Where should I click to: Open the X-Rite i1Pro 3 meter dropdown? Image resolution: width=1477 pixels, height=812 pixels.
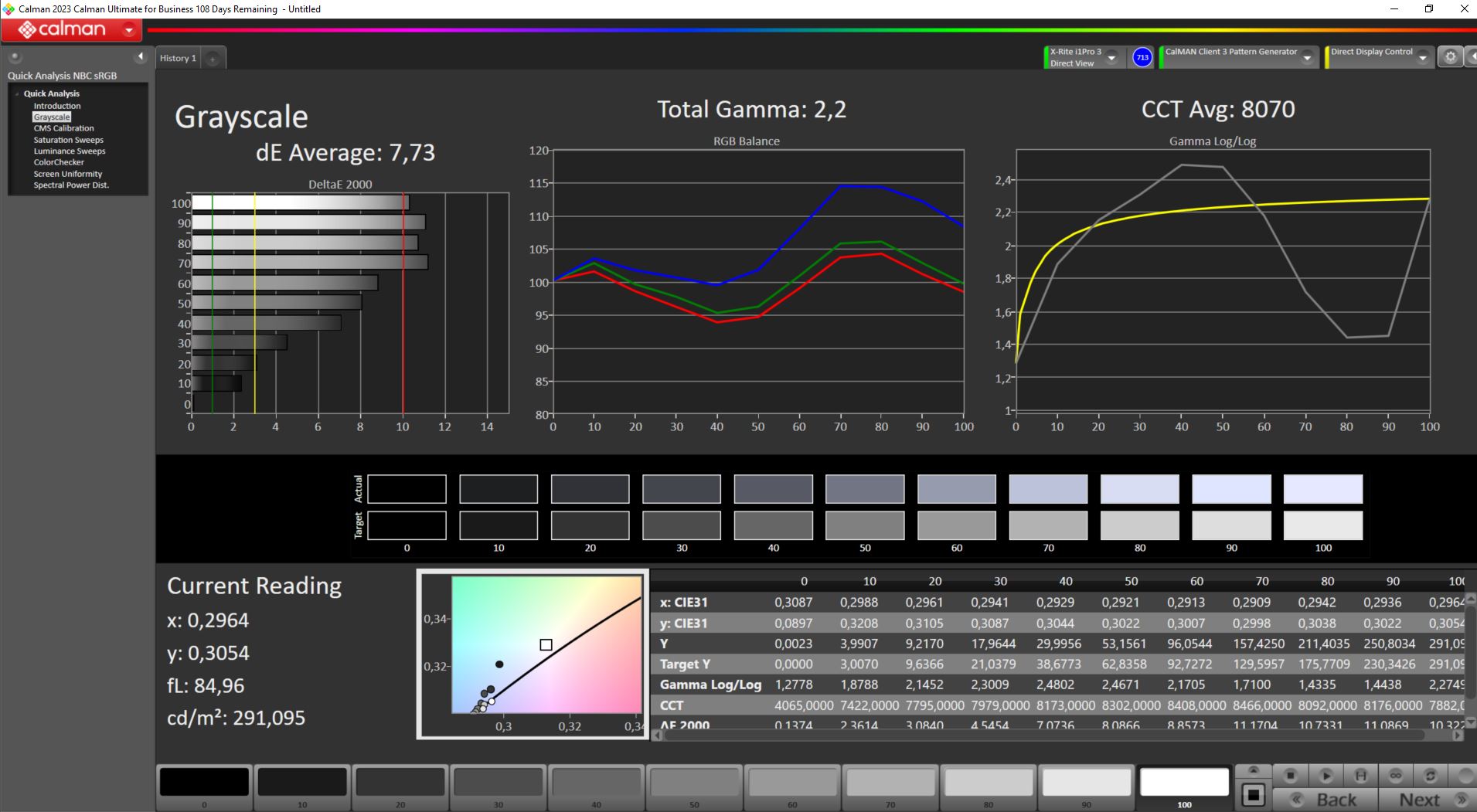1111,58
